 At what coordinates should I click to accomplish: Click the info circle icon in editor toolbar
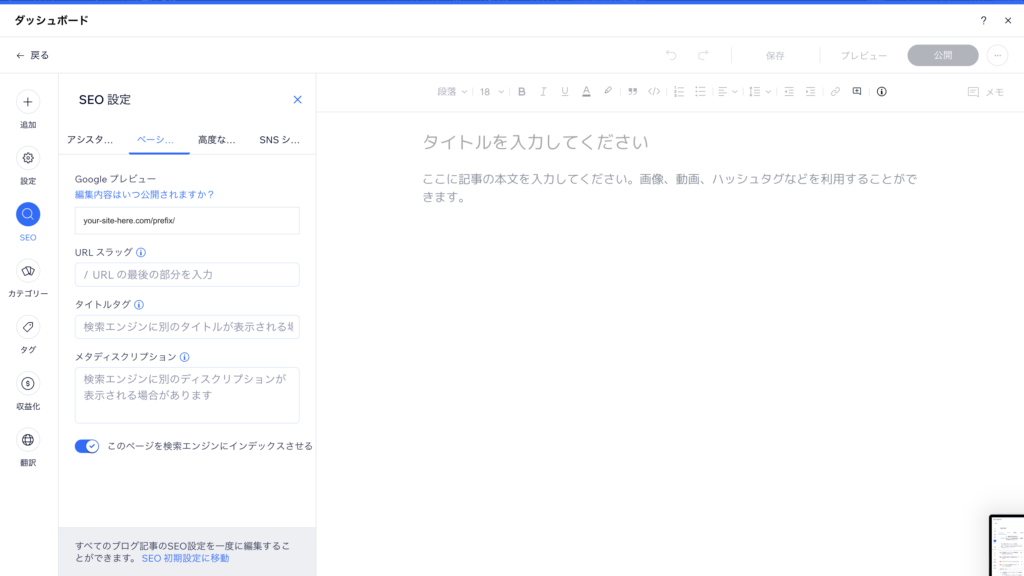point(882,92)
